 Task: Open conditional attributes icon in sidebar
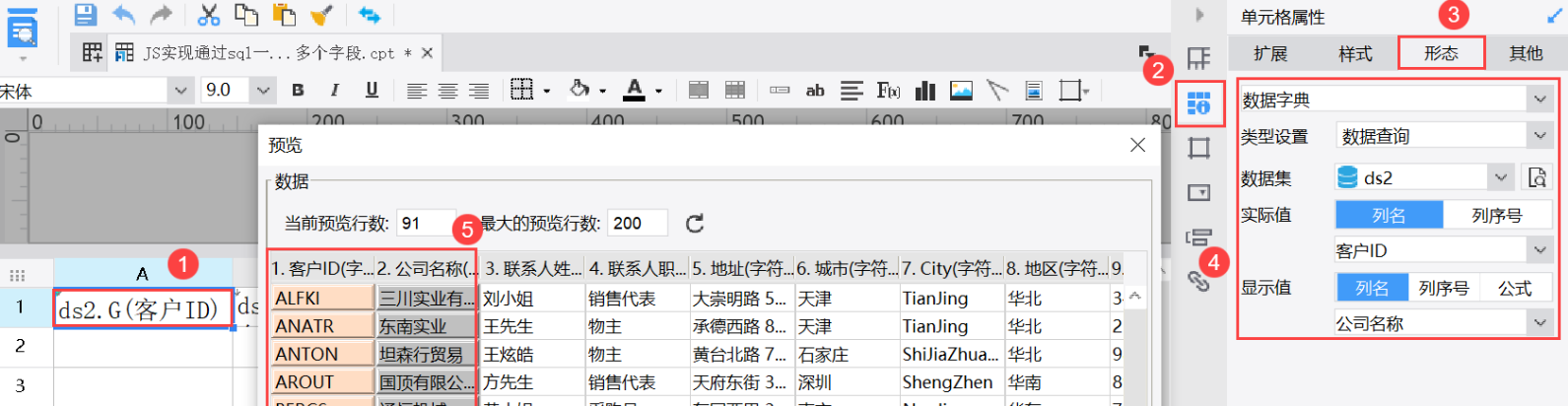[x=1198, y=237]
